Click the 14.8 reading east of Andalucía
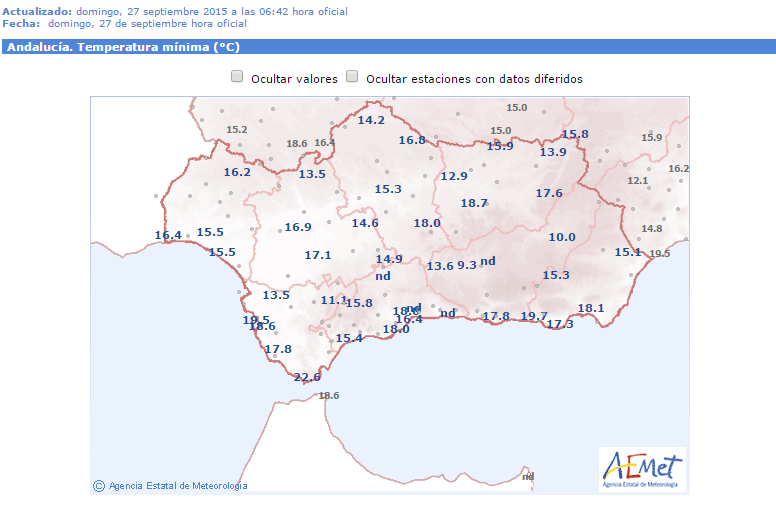The image size is (776, 511). pos(651,229)
